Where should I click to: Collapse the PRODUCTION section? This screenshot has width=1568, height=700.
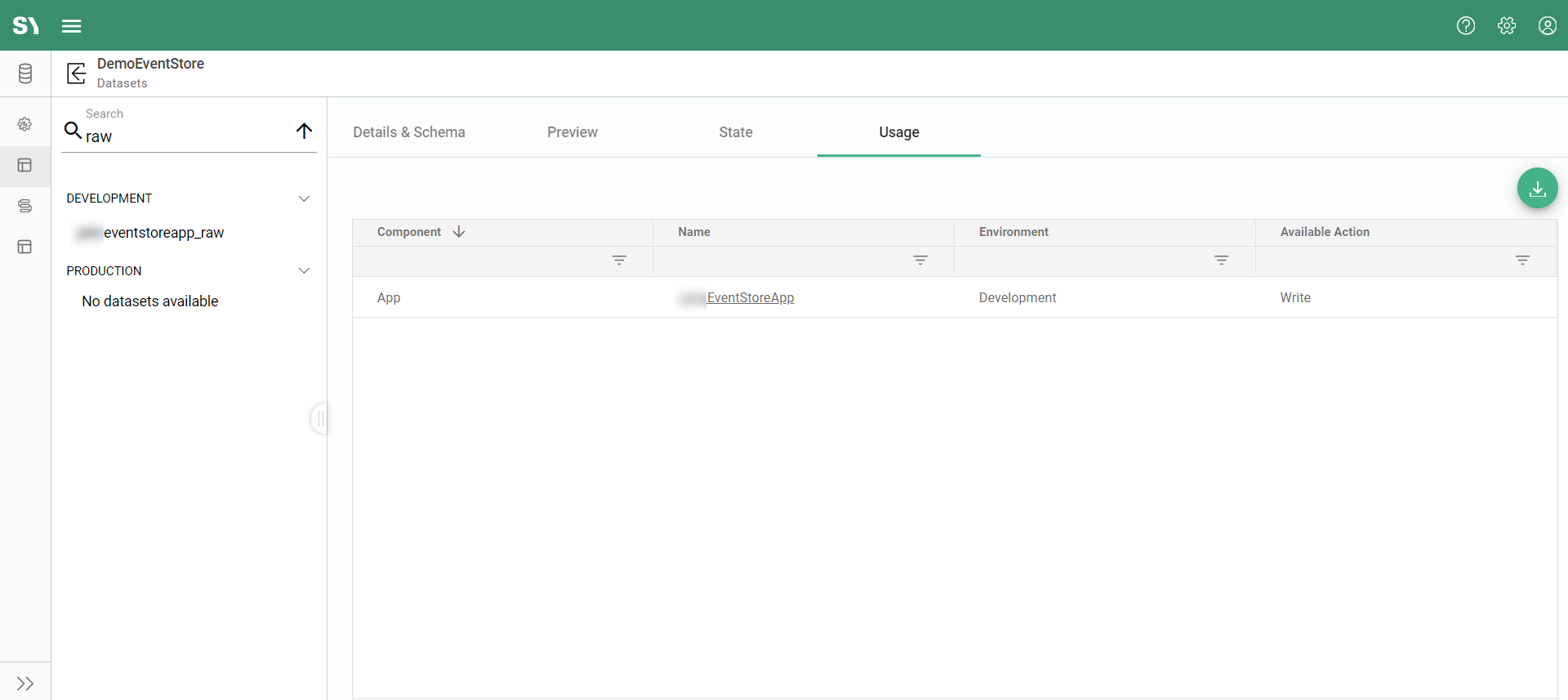[x=304, y=271]
